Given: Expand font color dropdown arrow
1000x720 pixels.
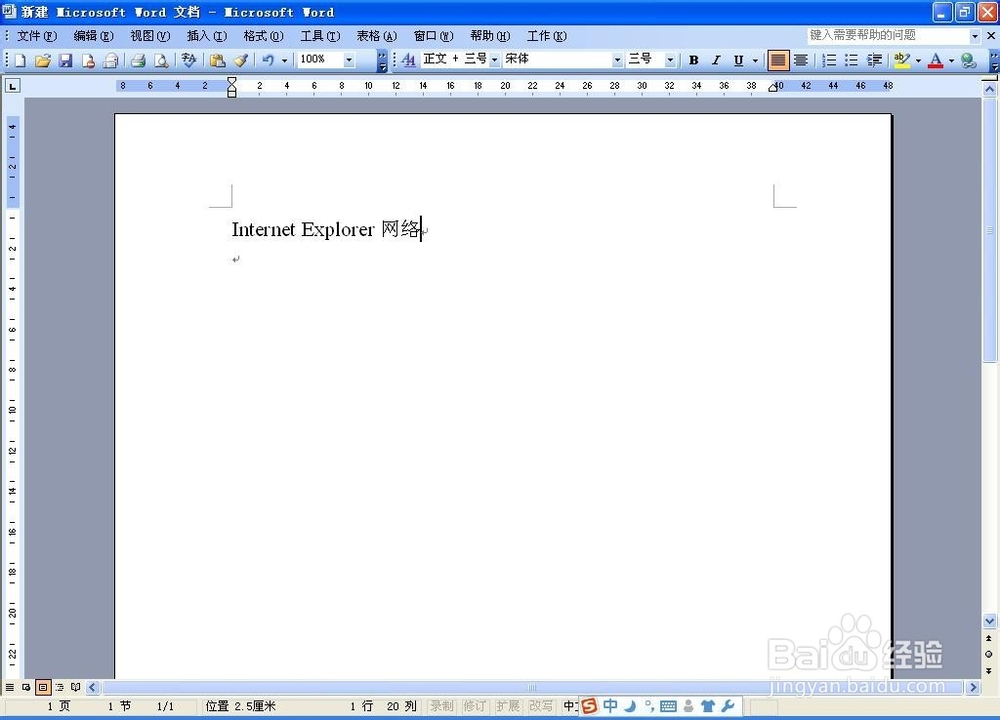Looking at the screenshot, I should coord(952,61).
